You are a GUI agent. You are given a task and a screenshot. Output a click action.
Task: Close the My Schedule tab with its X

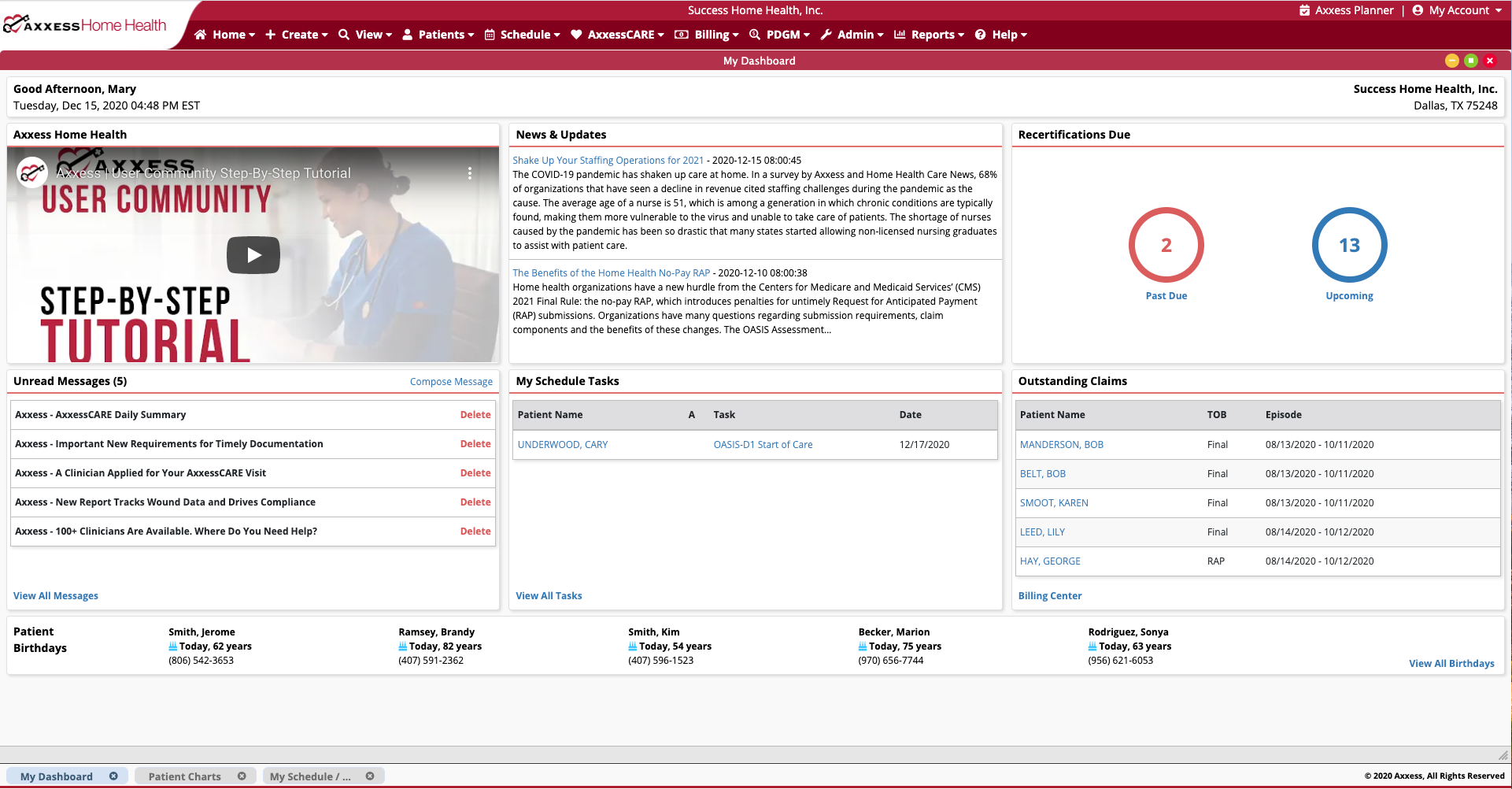pyautogui.click(x=370, y=776)
